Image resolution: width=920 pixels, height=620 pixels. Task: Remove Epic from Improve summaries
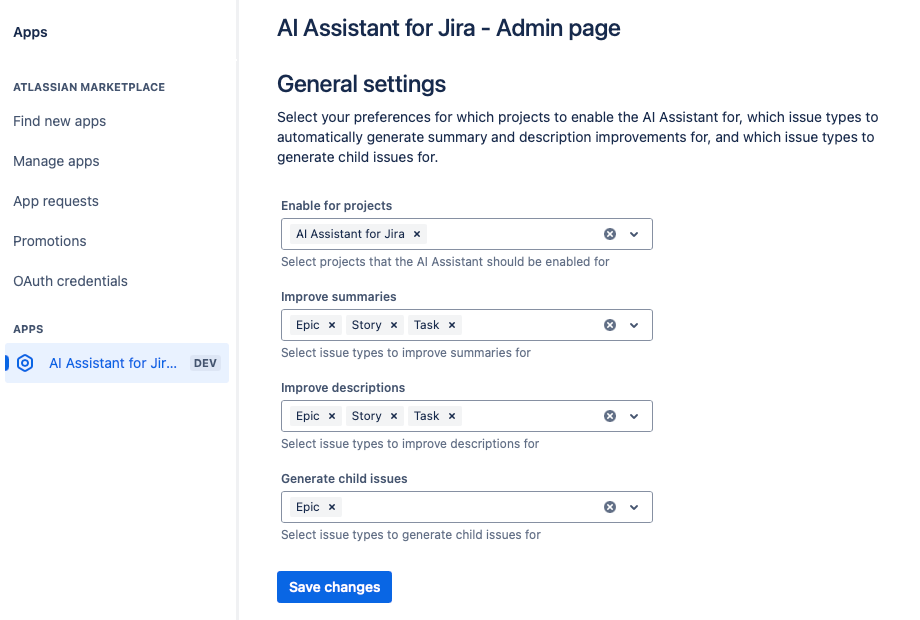[332, 325]
